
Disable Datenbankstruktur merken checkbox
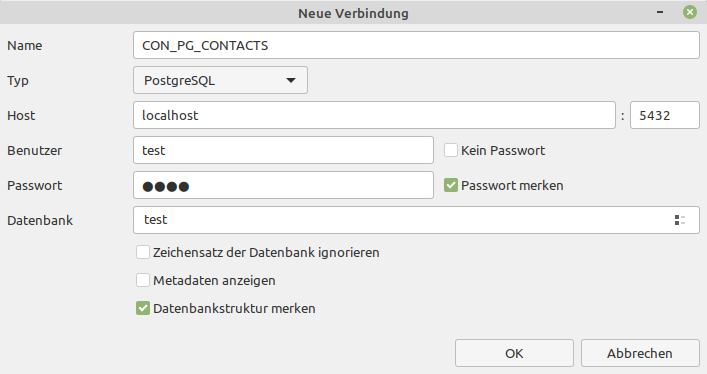pos(143,309)
